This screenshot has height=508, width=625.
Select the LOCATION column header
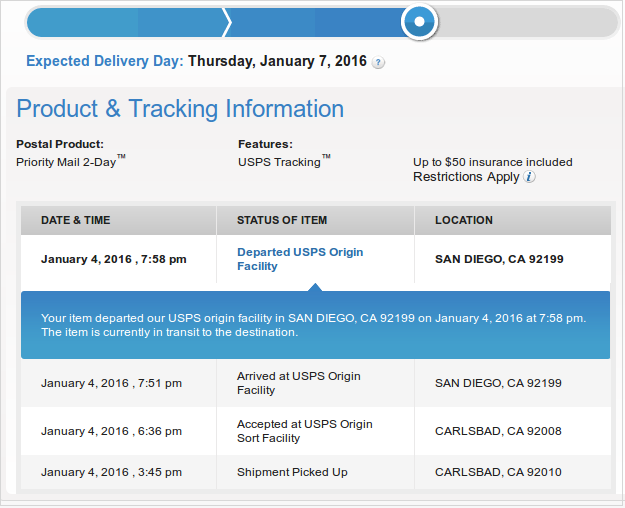pyautogui.click(x=464, y=220)
